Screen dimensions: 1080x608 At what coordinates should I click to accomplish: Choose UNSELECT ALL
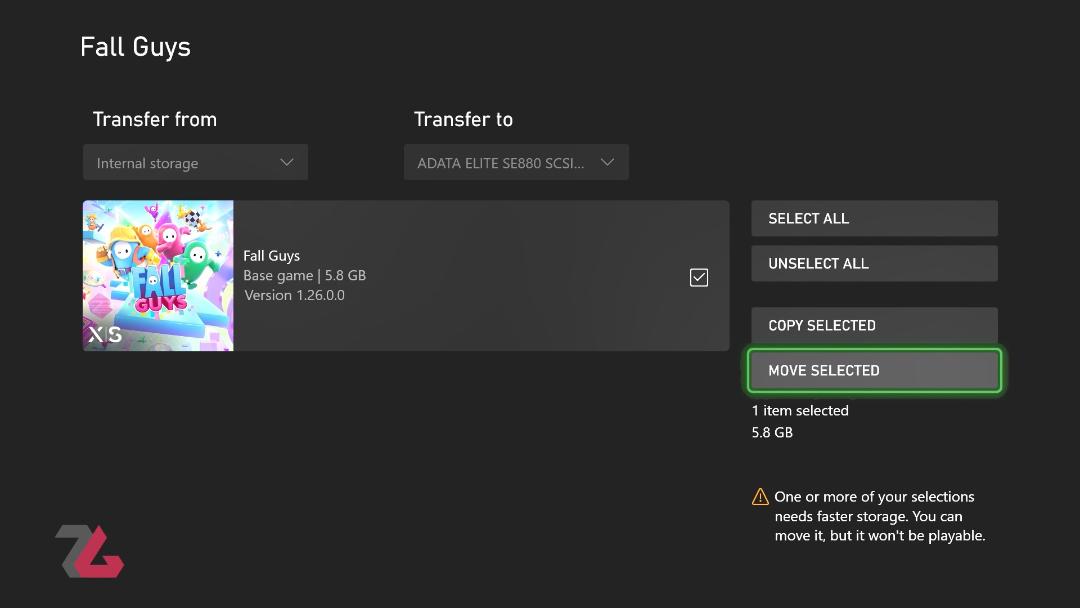click(874, 263)
